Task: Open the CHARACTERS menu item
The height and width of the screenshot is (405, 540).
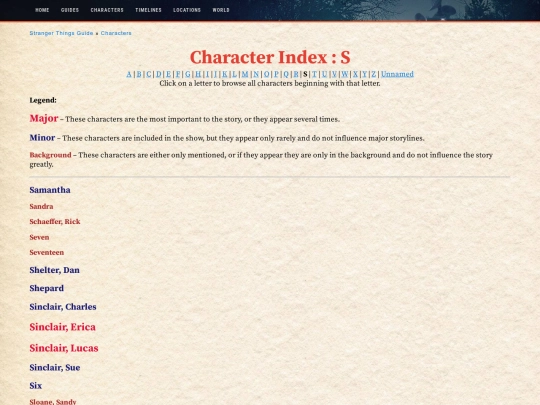Action: 107,10
